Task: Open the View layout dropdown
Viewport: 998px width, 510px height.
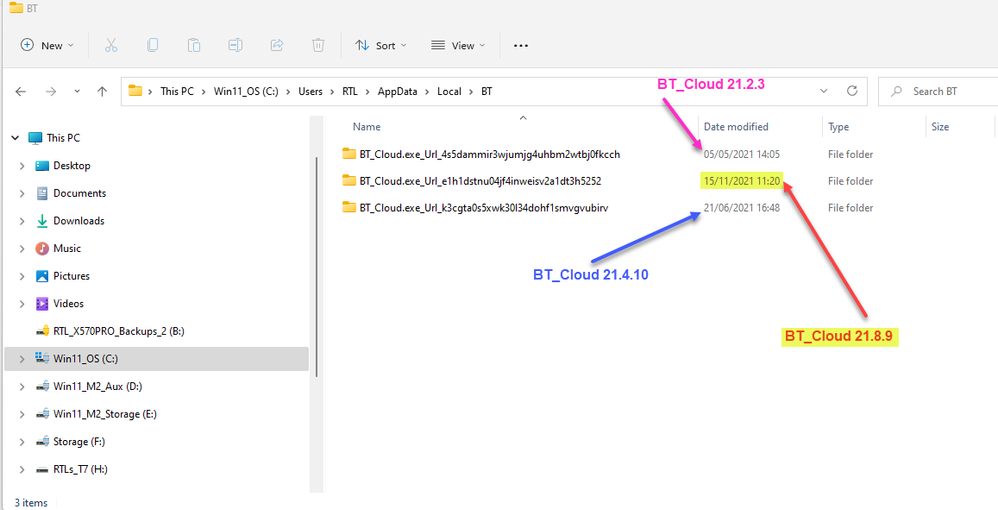Action: pos(457,45)
